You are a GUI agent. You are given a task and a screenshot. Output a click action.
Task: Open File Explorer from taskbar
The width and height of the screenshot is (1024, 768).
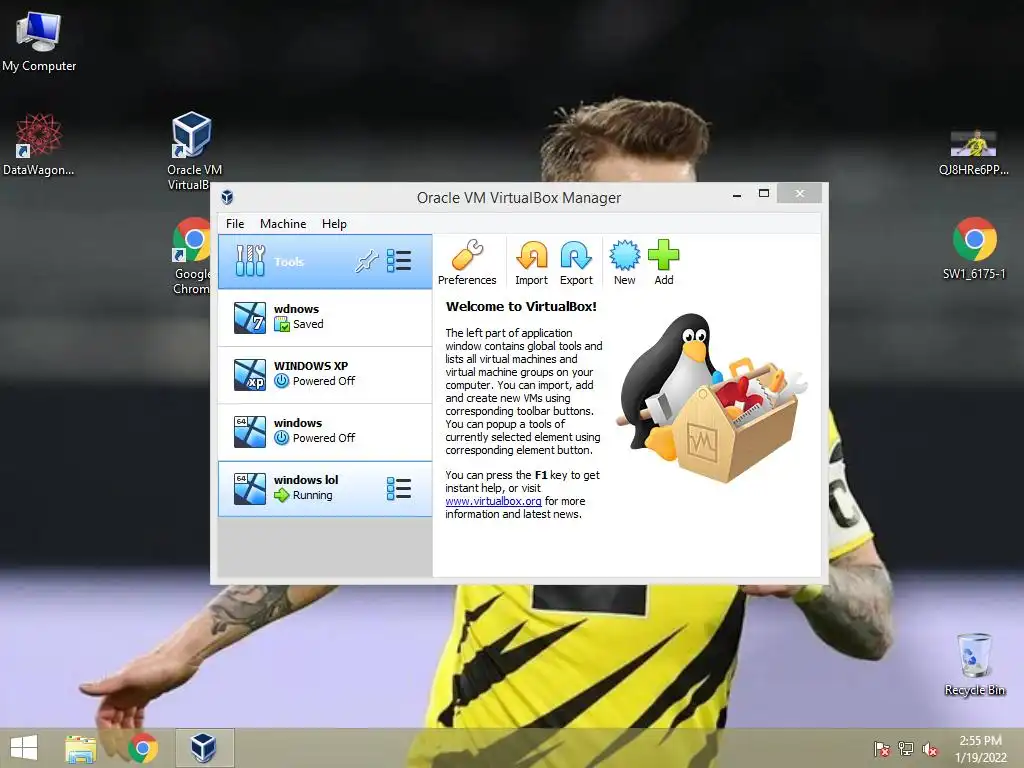80,748
